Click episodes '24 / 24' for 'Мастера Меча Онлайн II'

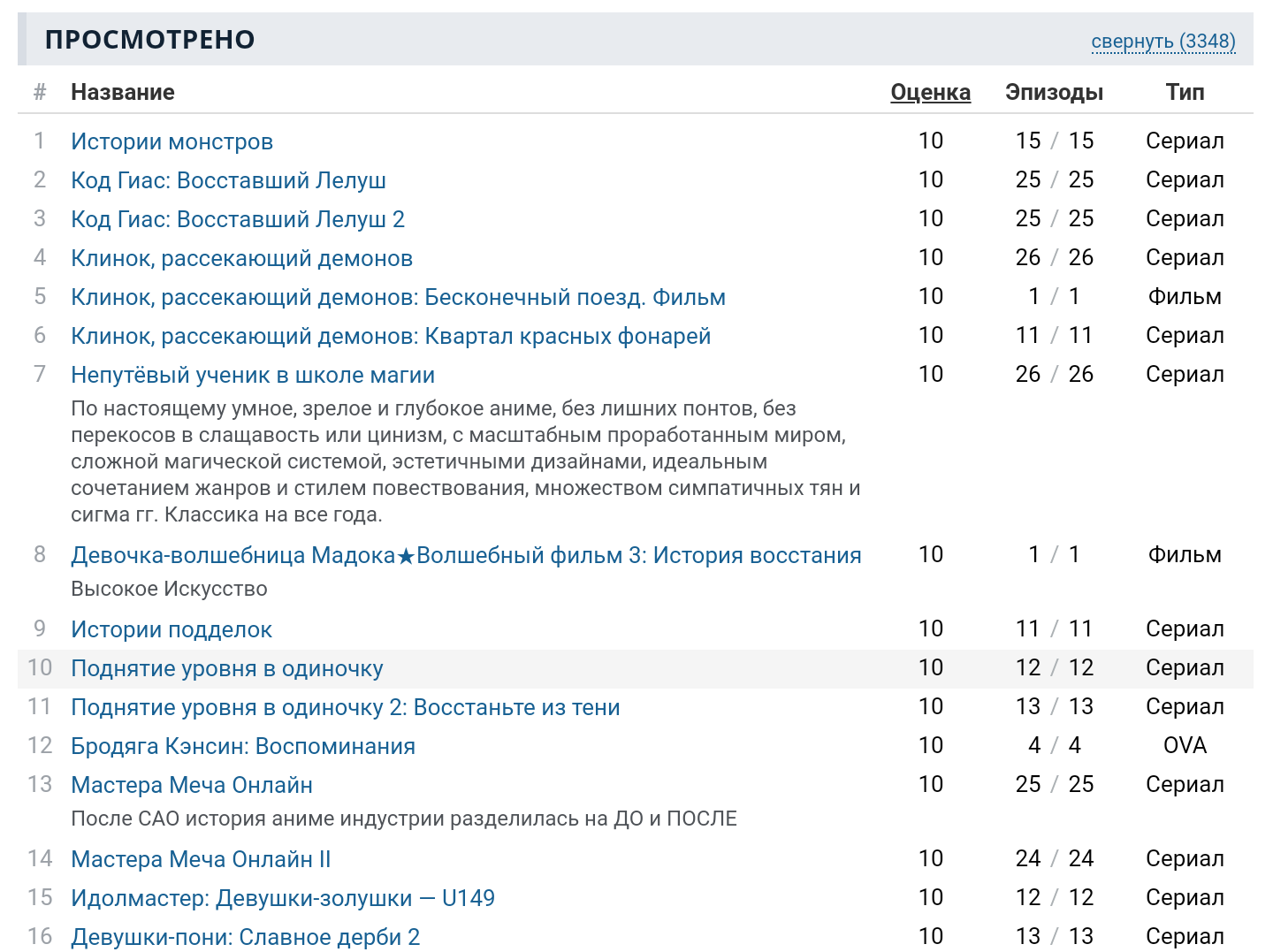point(1054,858)
